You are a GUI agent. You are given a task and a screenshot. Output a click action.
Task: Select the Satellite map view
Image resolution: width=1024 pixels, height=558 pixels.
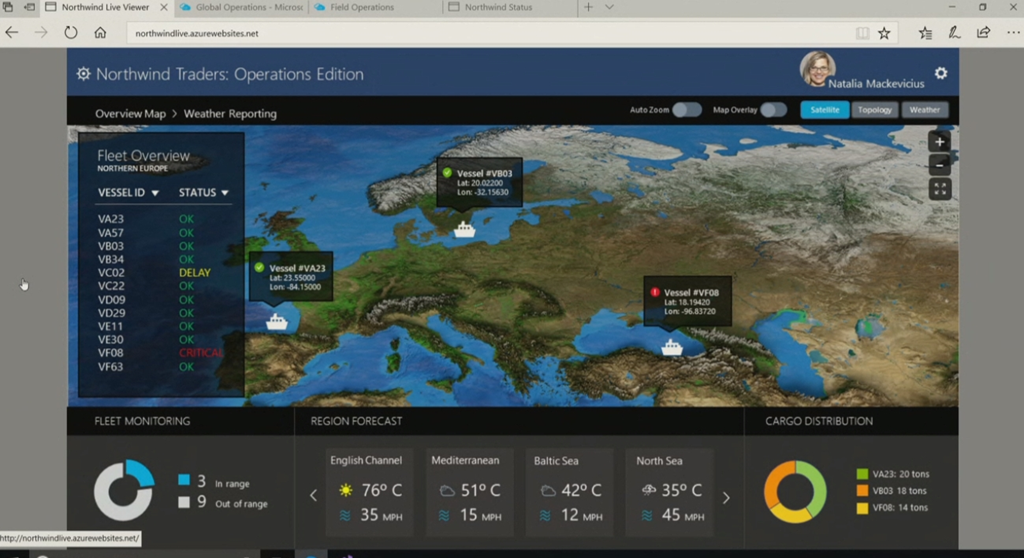[824, 110]
